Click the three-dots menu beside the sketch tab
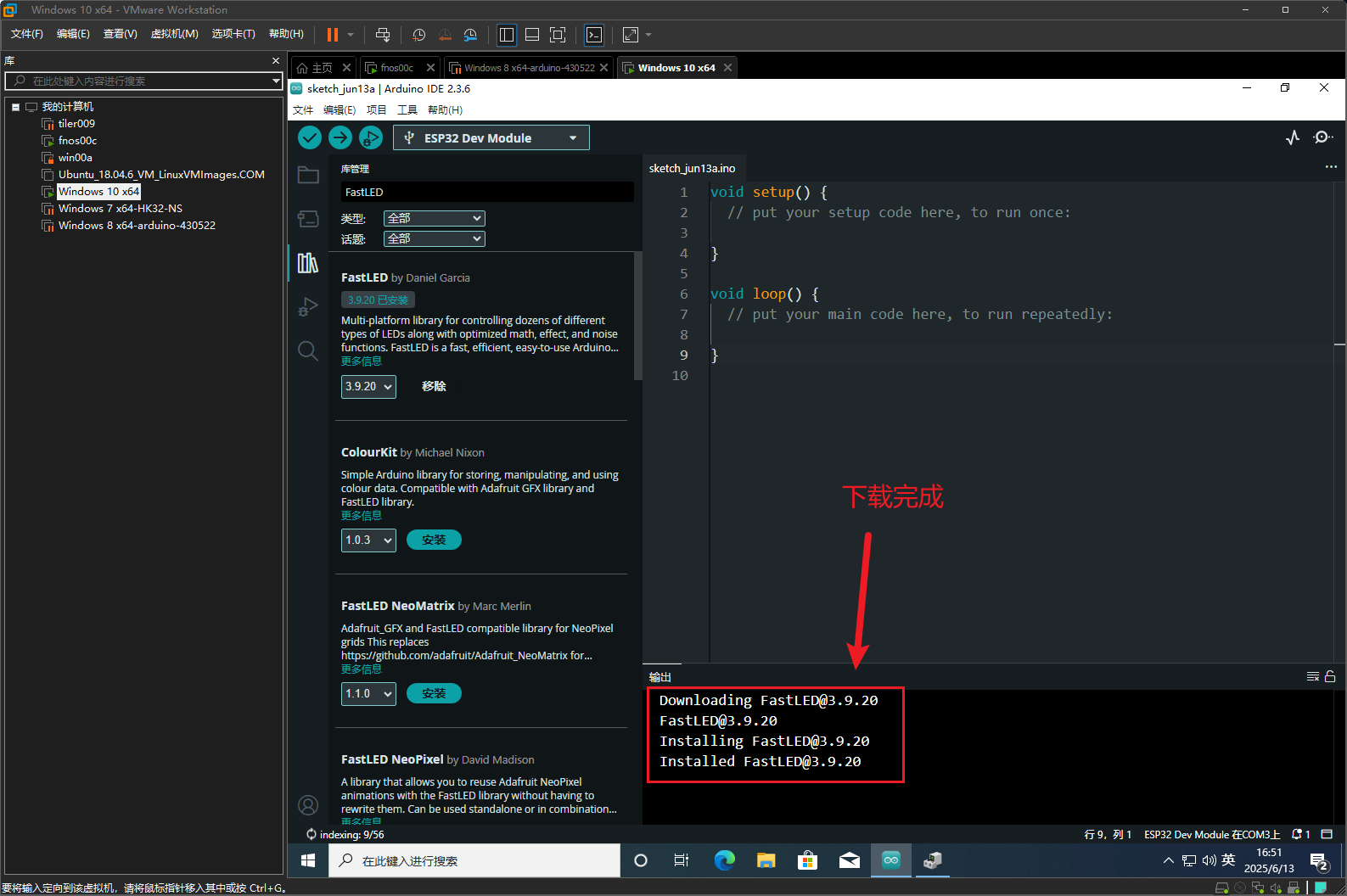 point(1331,167)
